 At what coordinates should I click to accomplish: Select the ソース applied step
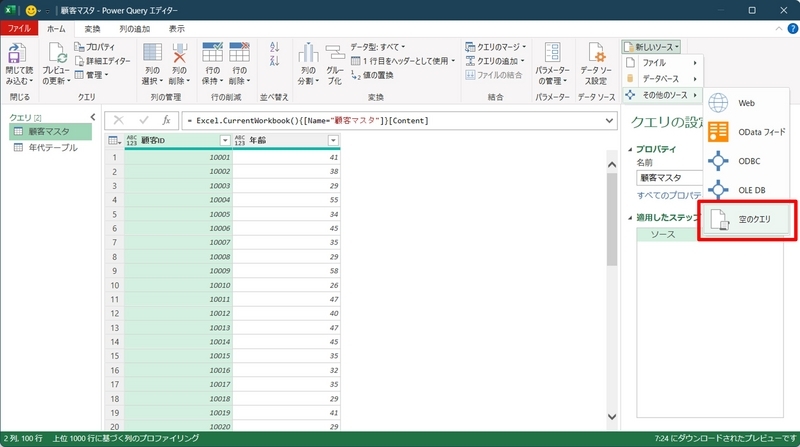pos(667,235)
